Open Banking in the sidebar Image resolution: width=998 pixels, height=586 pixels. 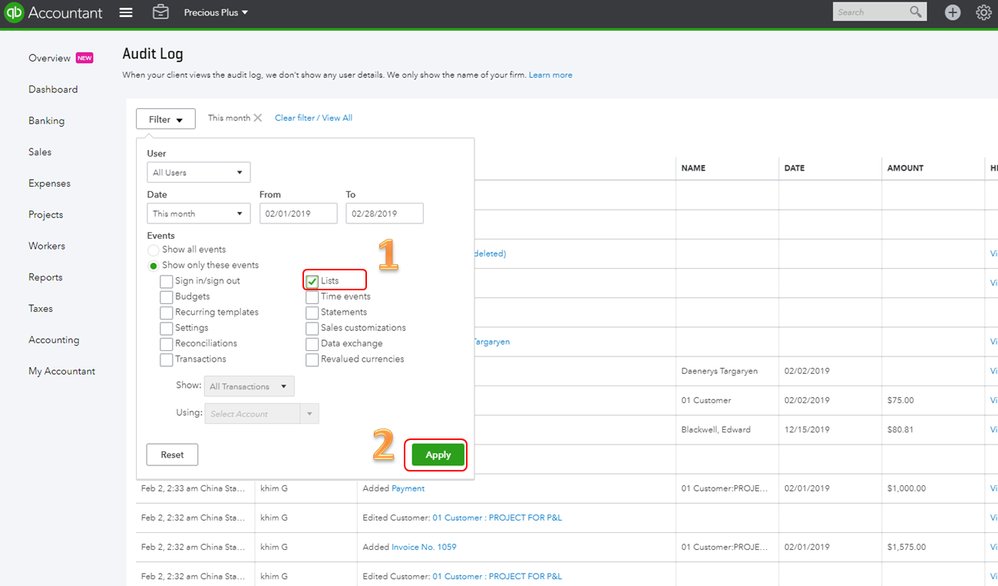click(46, 121)
